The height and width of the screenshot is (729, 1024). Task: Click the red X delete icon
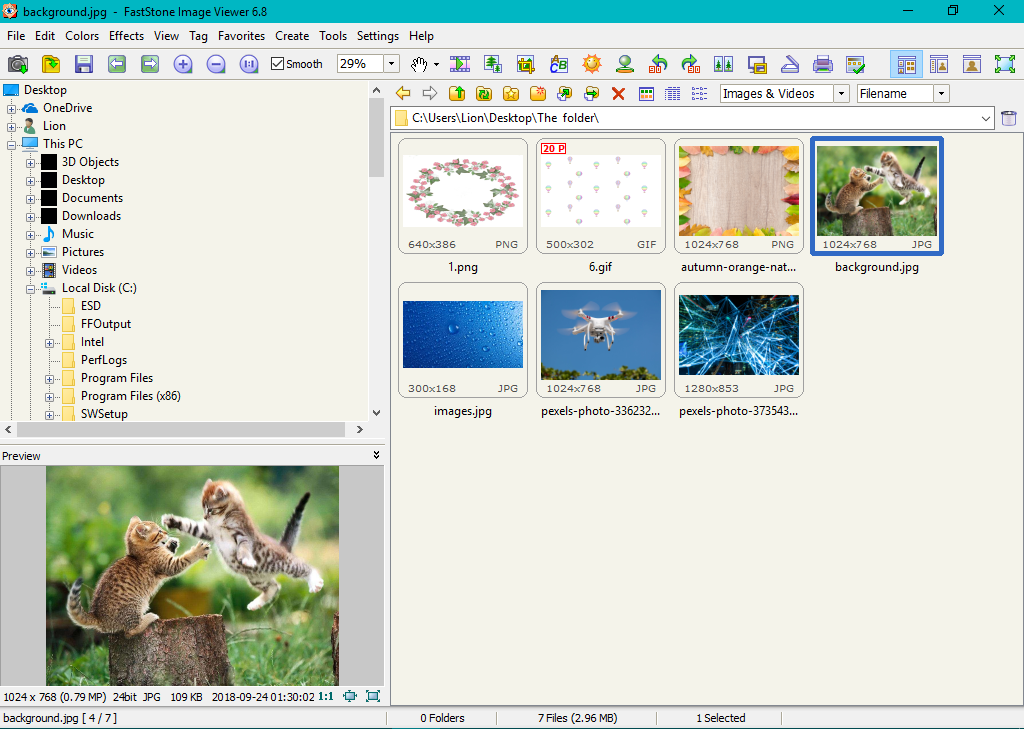[618, 93]
